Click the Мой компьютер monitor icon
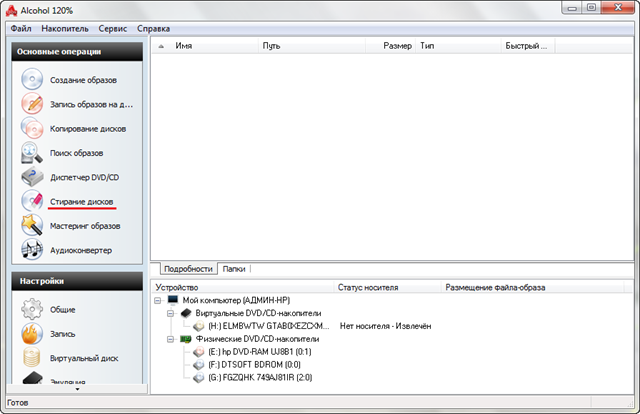This screenshot has height=414, width=640. pyautogui.click(x=173, y=300)
